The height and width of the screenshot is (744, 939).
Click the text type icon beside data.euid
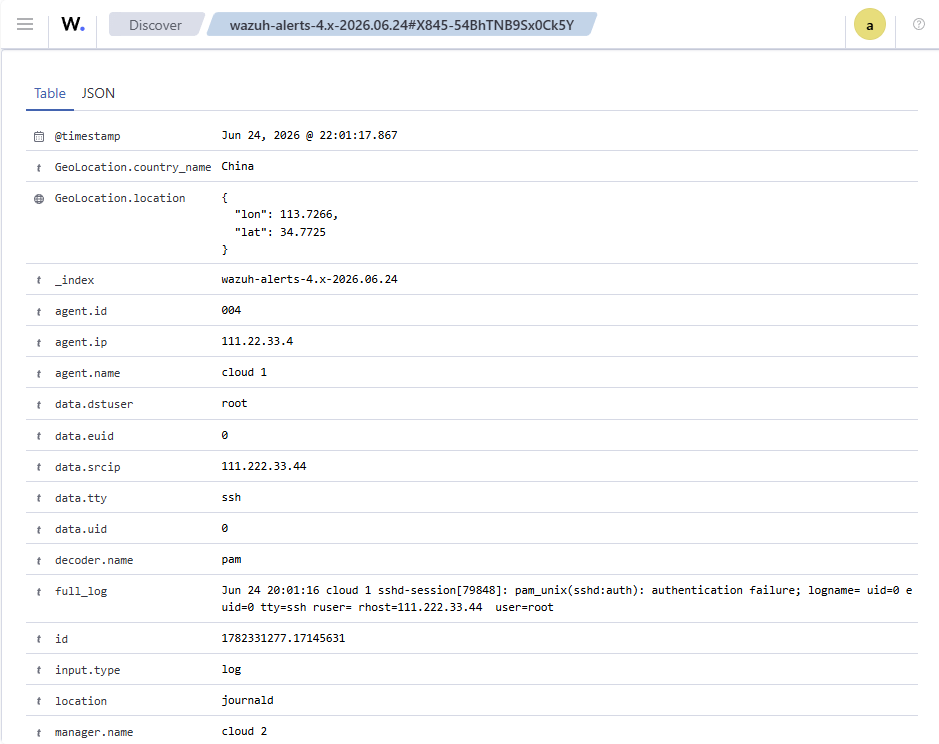[x=39, y=436]
